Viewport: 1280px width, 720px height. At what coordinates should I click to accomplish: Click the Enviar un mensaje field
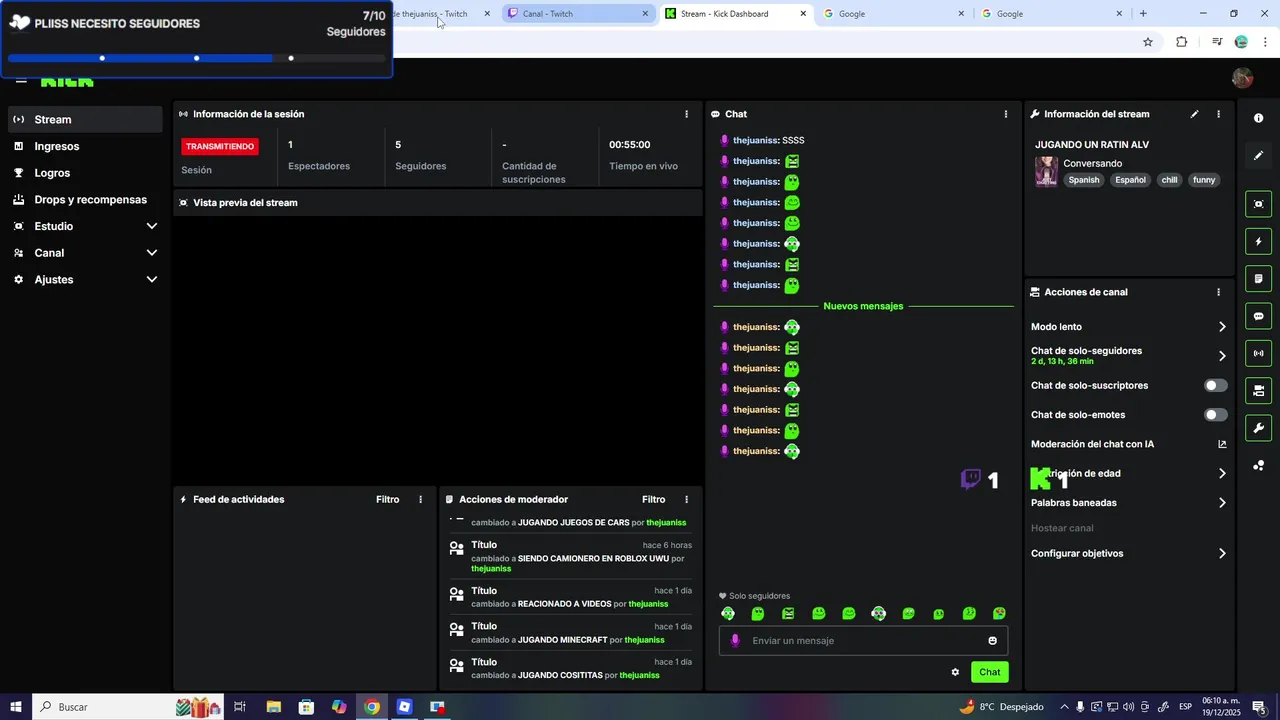(863, 641)
